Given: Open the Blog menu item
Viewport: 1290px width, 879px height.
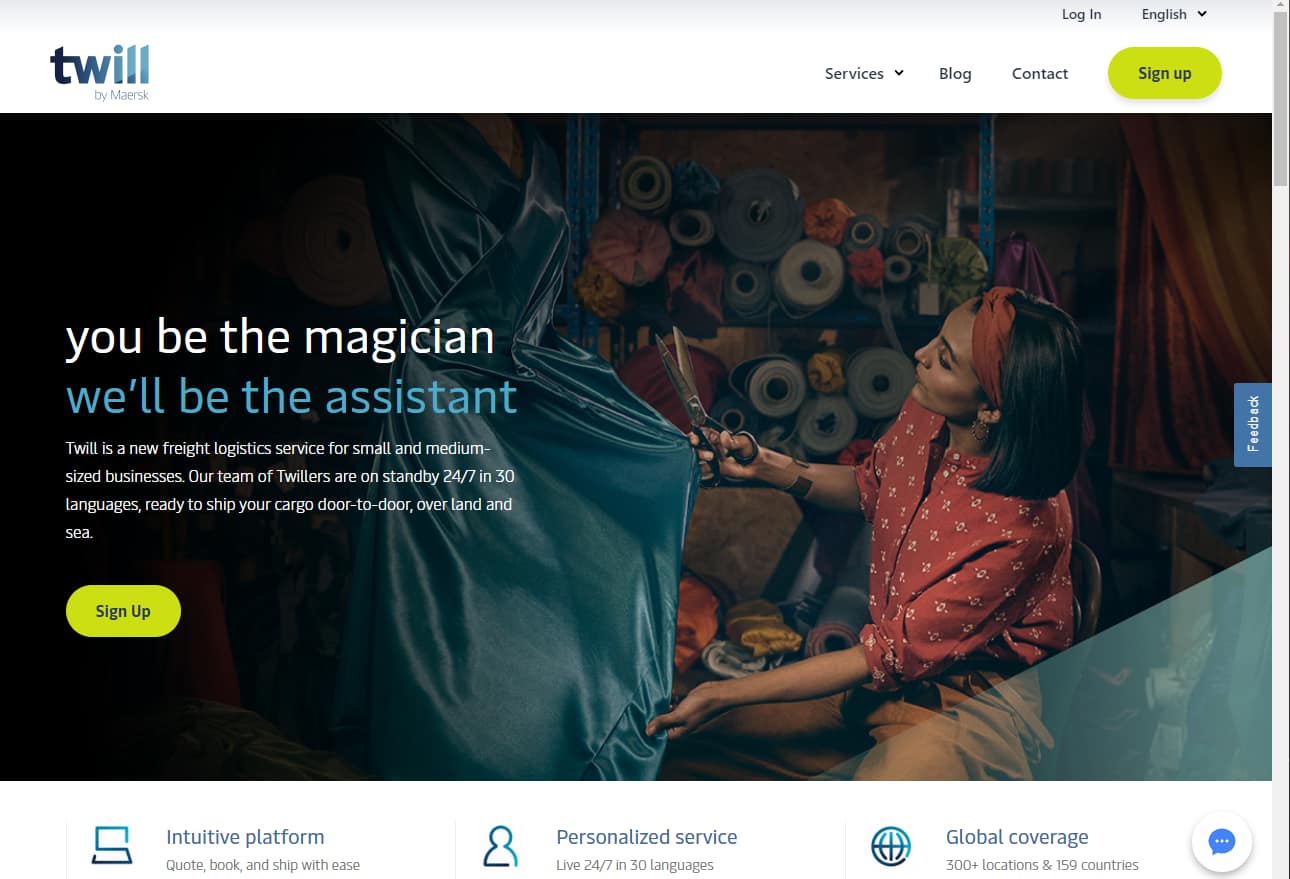Looking at the screenshot, I should pos(955,73).
